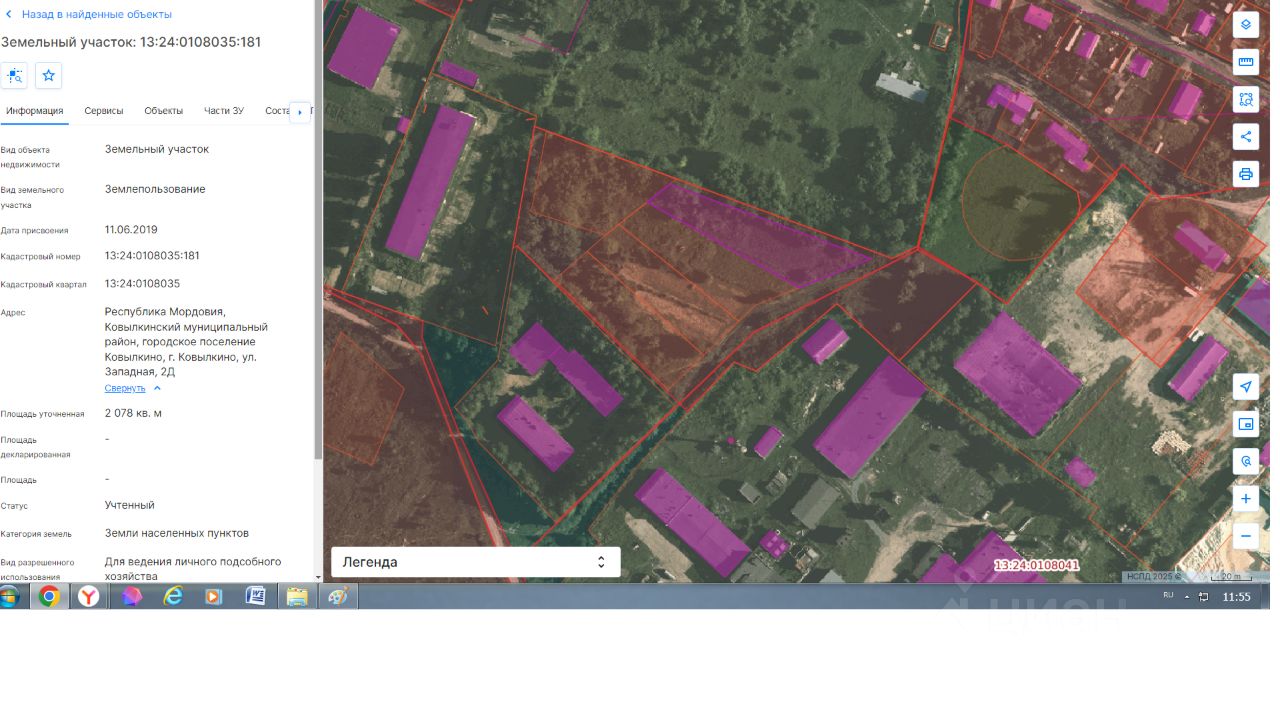Viewport: 1280px width, 720px height.
Task: Click the taskbar clock showing 11:55
Action: (1237, 597)
